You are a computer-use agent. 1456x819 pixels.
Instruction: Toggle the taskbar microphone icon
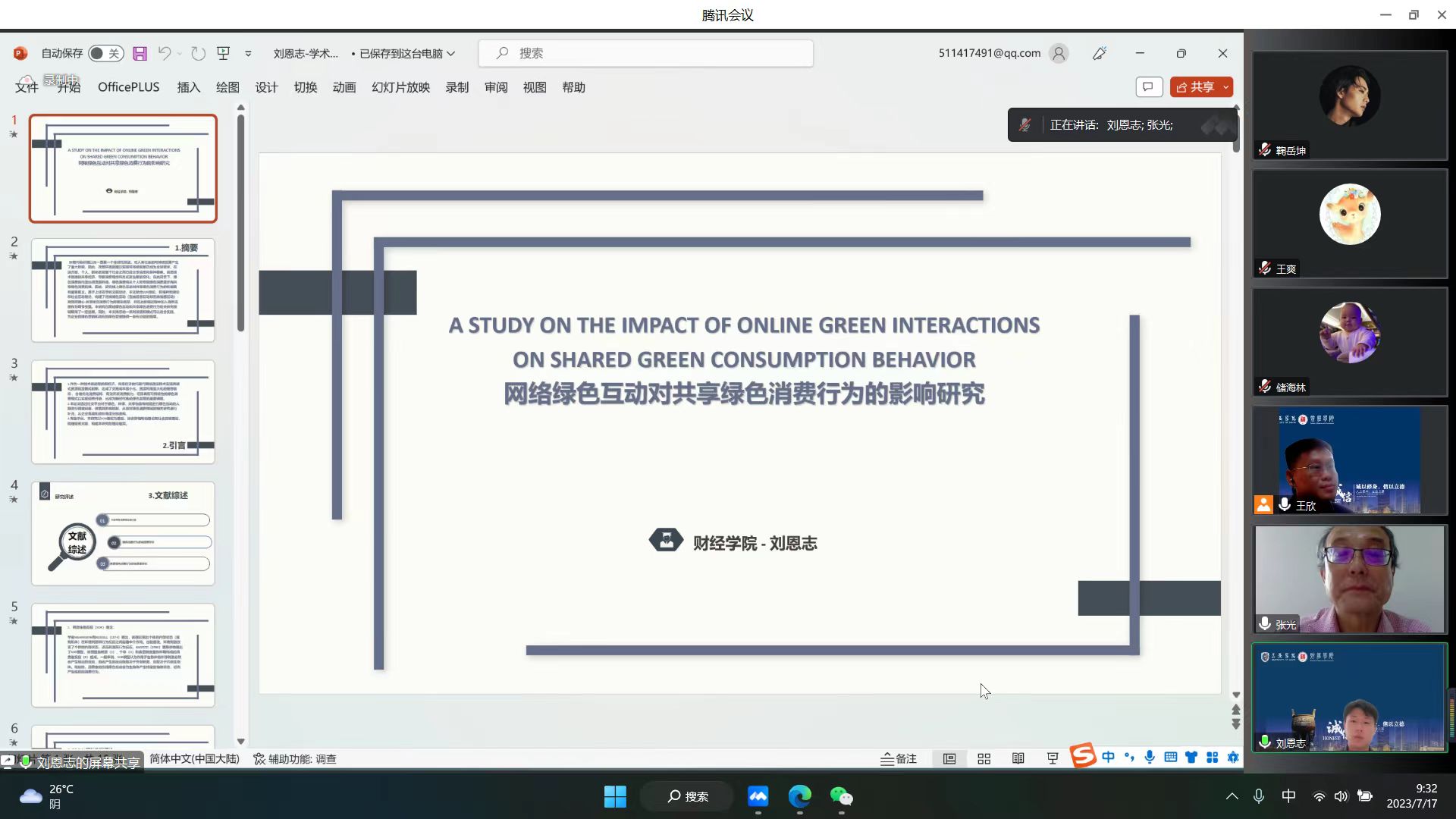(x=1259, y=796)
